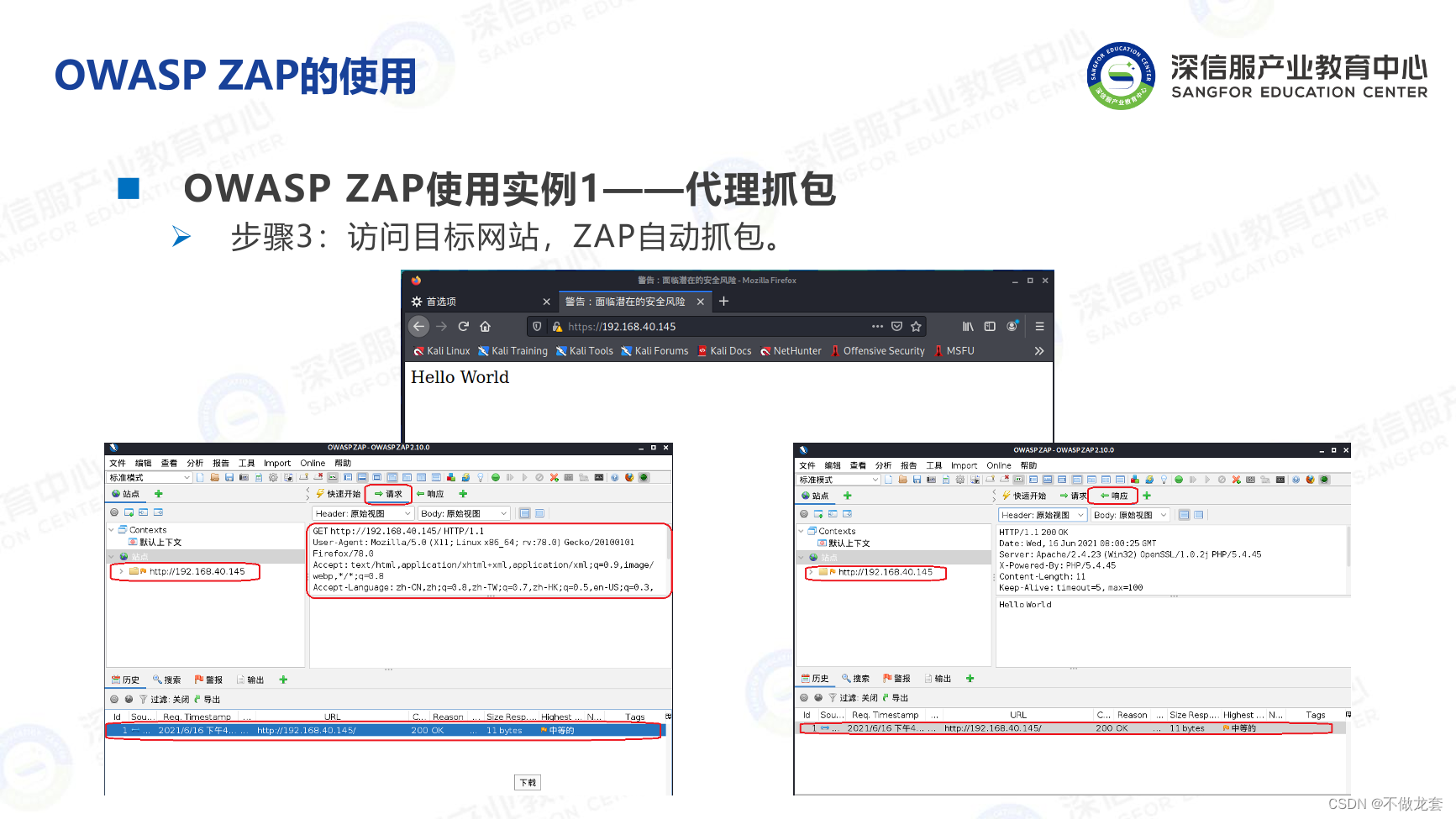
Task: Select the history row in right ZAP table
Action: click(x=1071, y=728)
